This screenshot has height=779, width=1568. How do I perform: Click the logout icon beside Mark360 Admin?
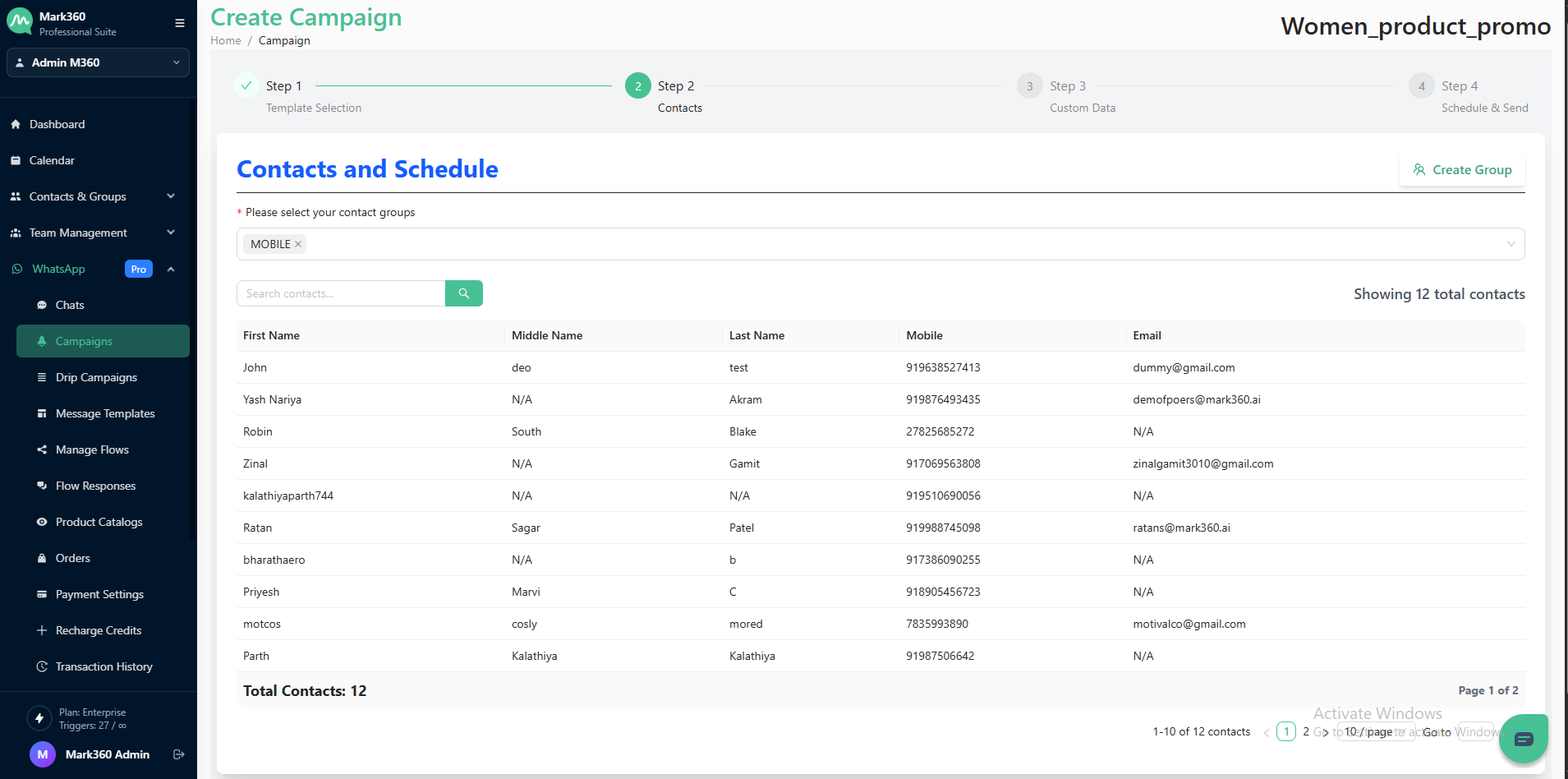(178, 754)
